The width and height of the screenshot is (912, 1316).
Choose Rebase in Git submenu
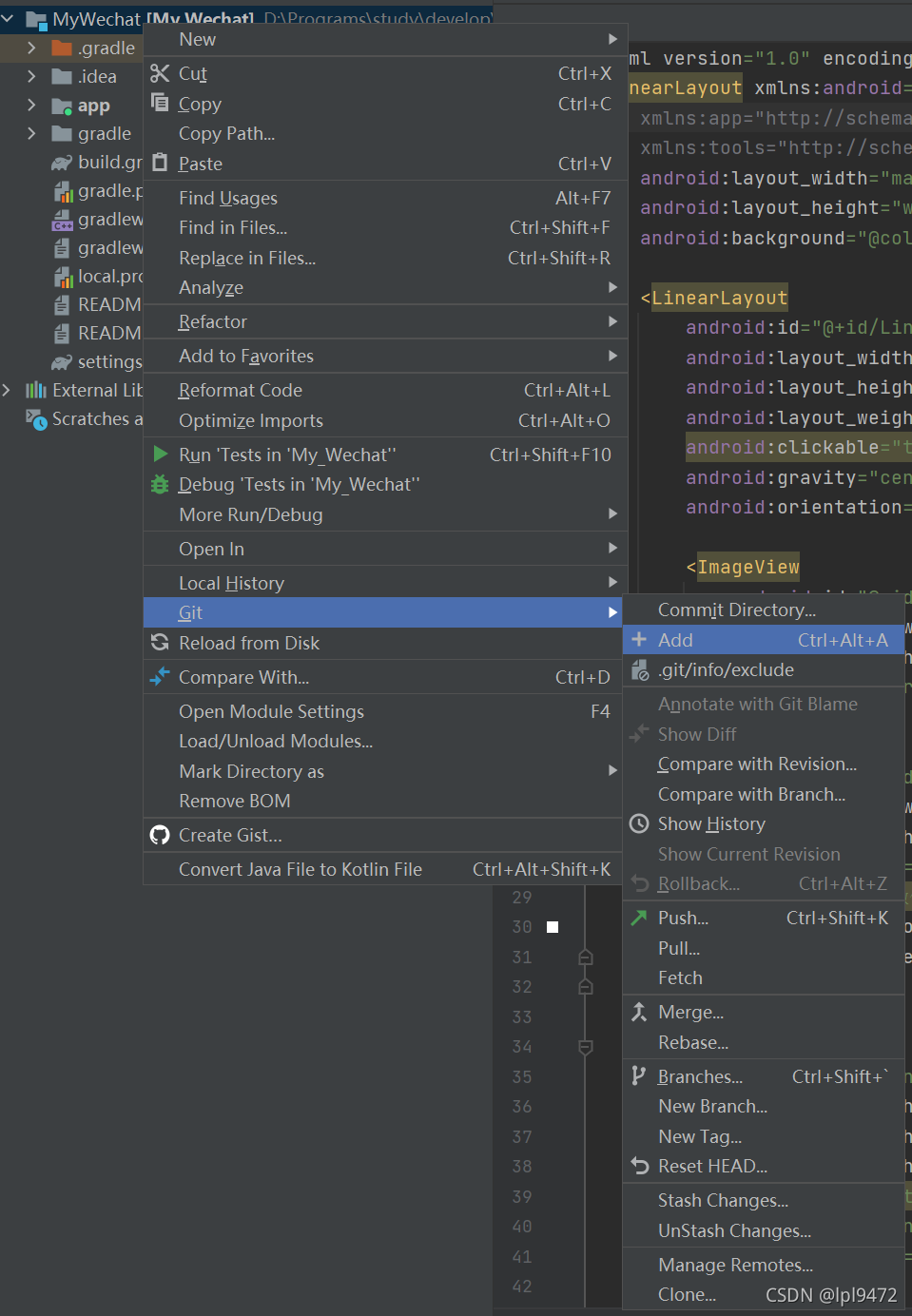click(764, 1042)
